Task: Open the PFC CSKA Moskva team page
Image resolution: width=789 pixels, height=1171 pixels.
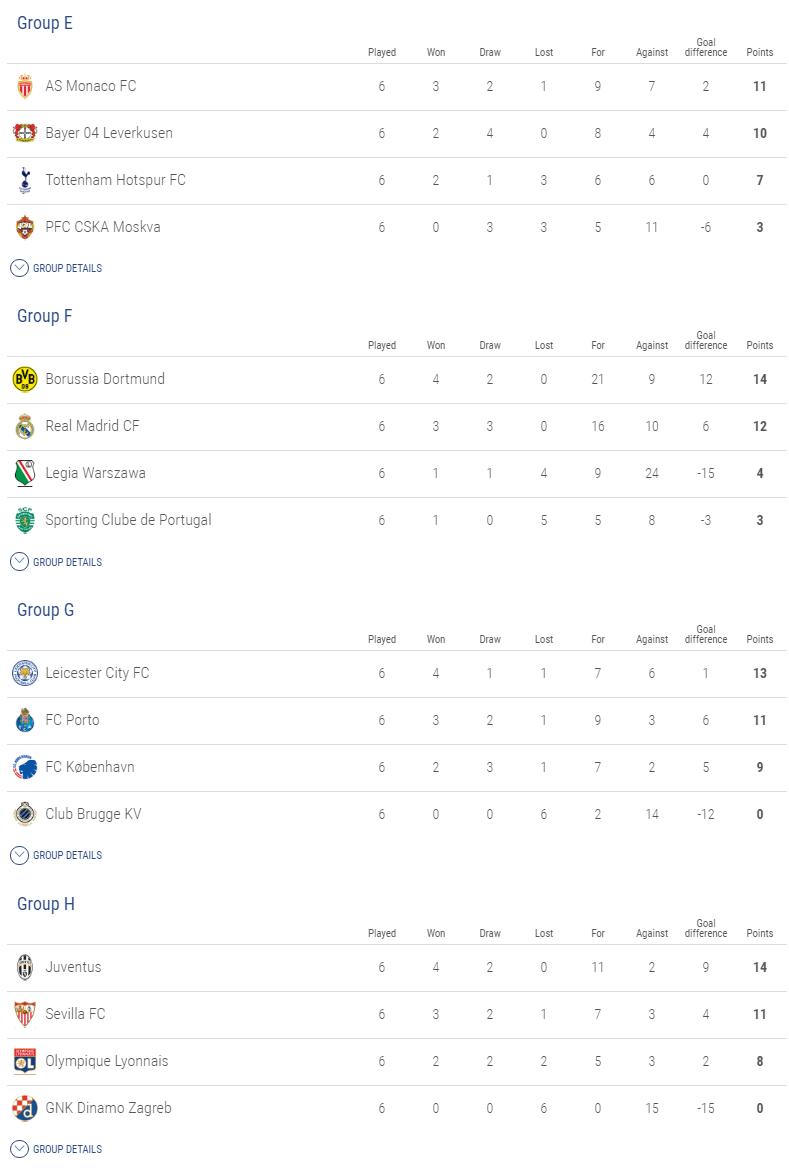Action: [x=103, y=227]
